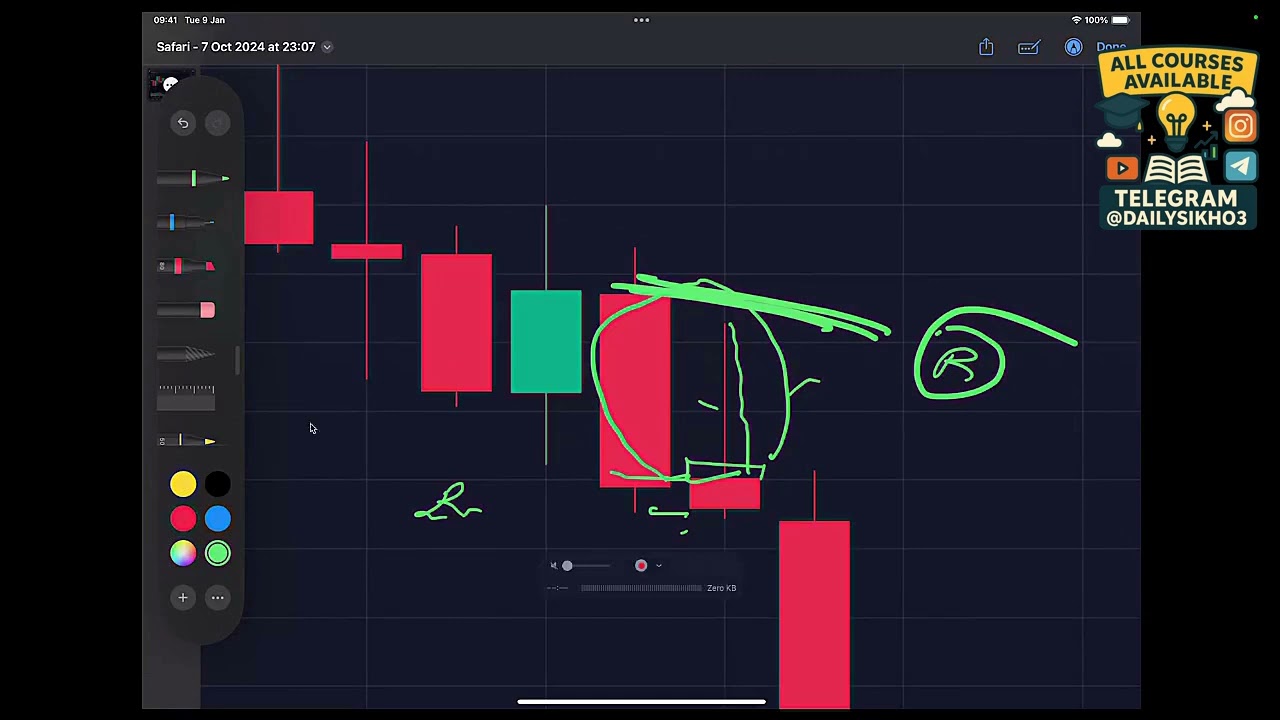Toggle the muted speaker icon

553,566
